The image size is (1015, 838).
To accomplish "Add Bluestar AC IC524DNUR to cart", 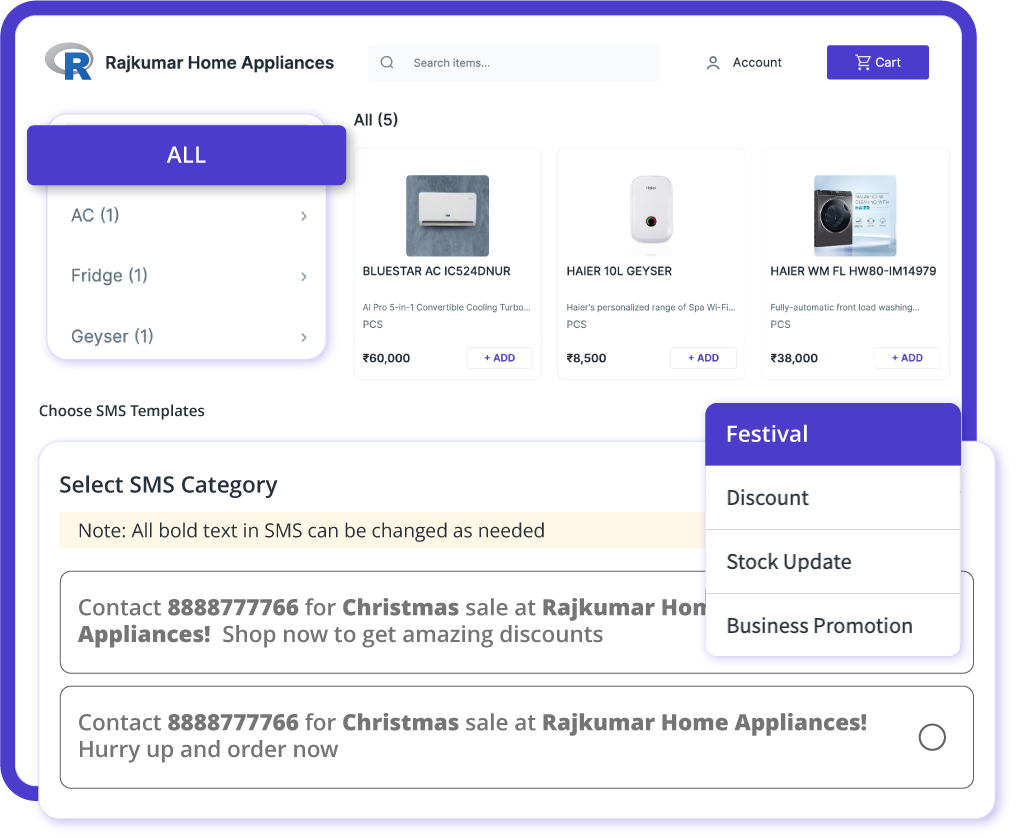I will (500, 358).
